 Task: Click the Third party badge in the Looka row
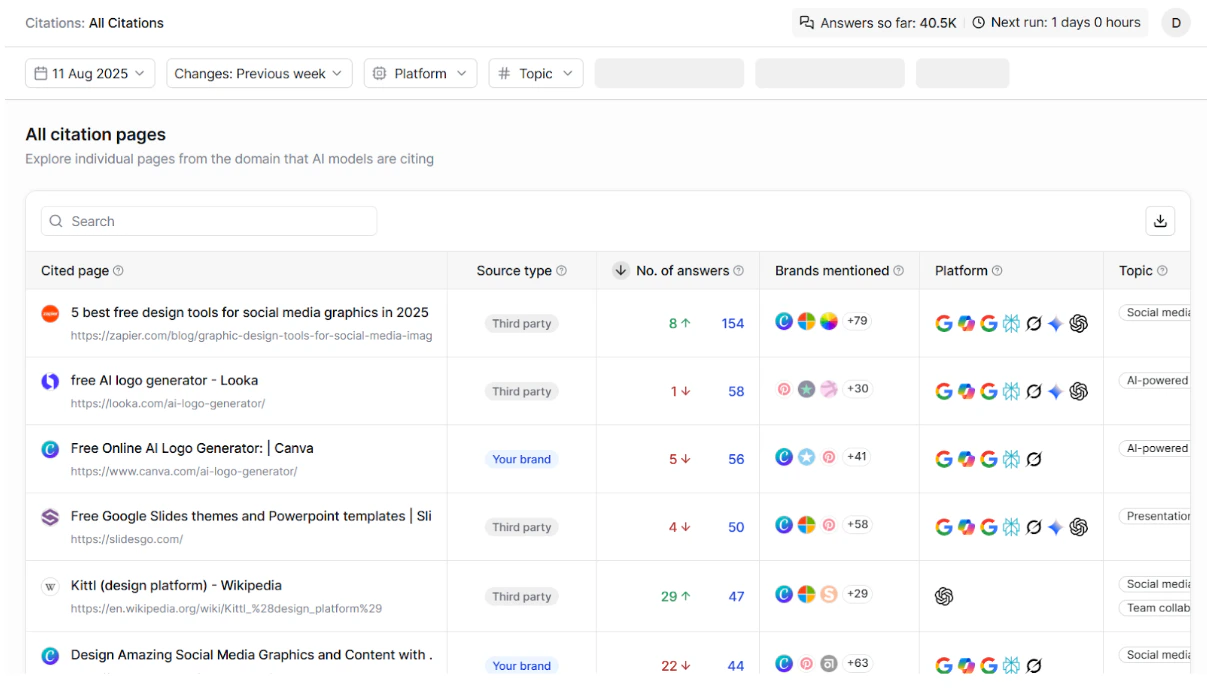coord(521,391)
